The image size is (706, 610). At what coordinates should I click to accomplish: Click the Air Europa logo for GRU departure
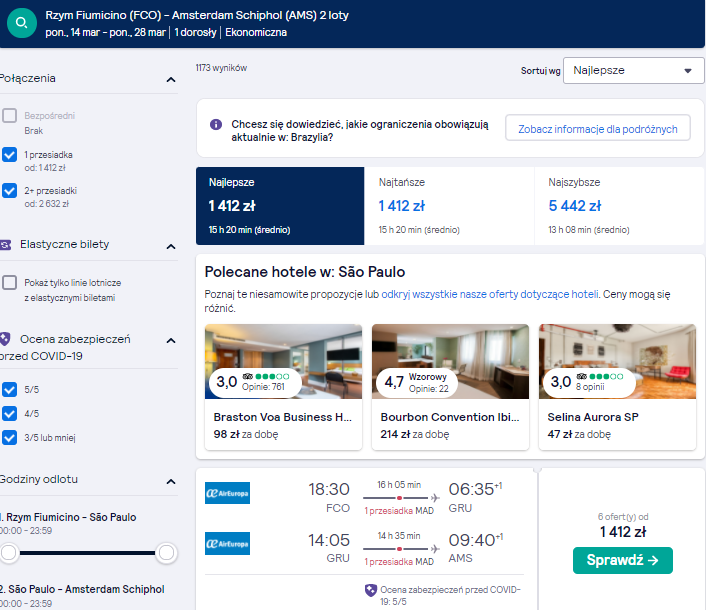[x=227, y=543]
